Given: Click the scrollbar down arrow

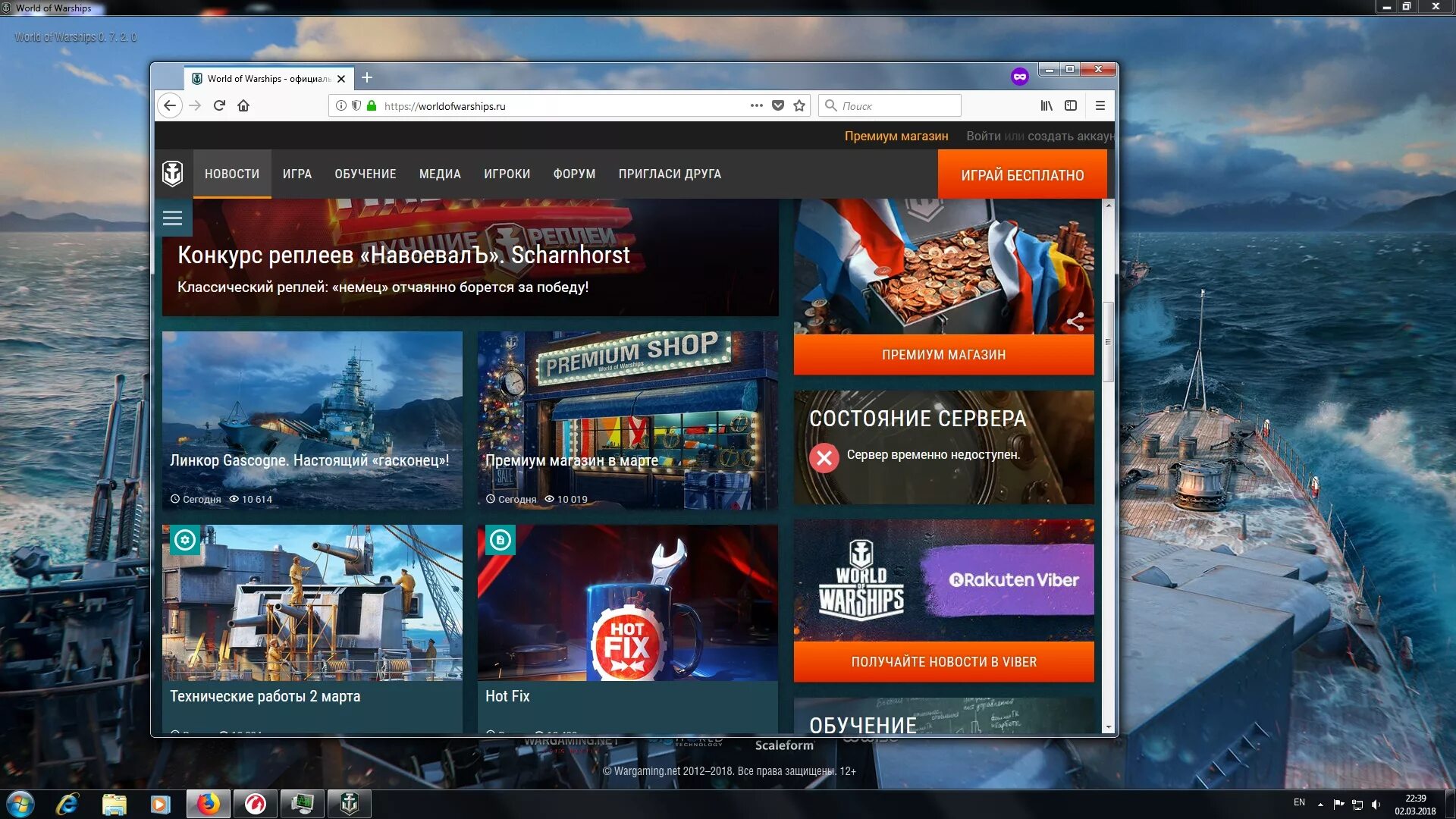Looking at the screenshot, I should click(1108, 726).
